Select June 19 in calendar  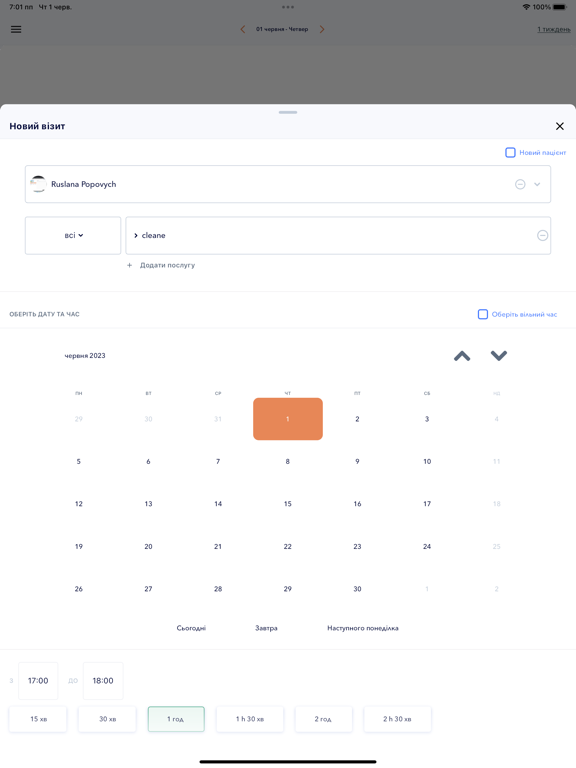click(x=79, y=547)
